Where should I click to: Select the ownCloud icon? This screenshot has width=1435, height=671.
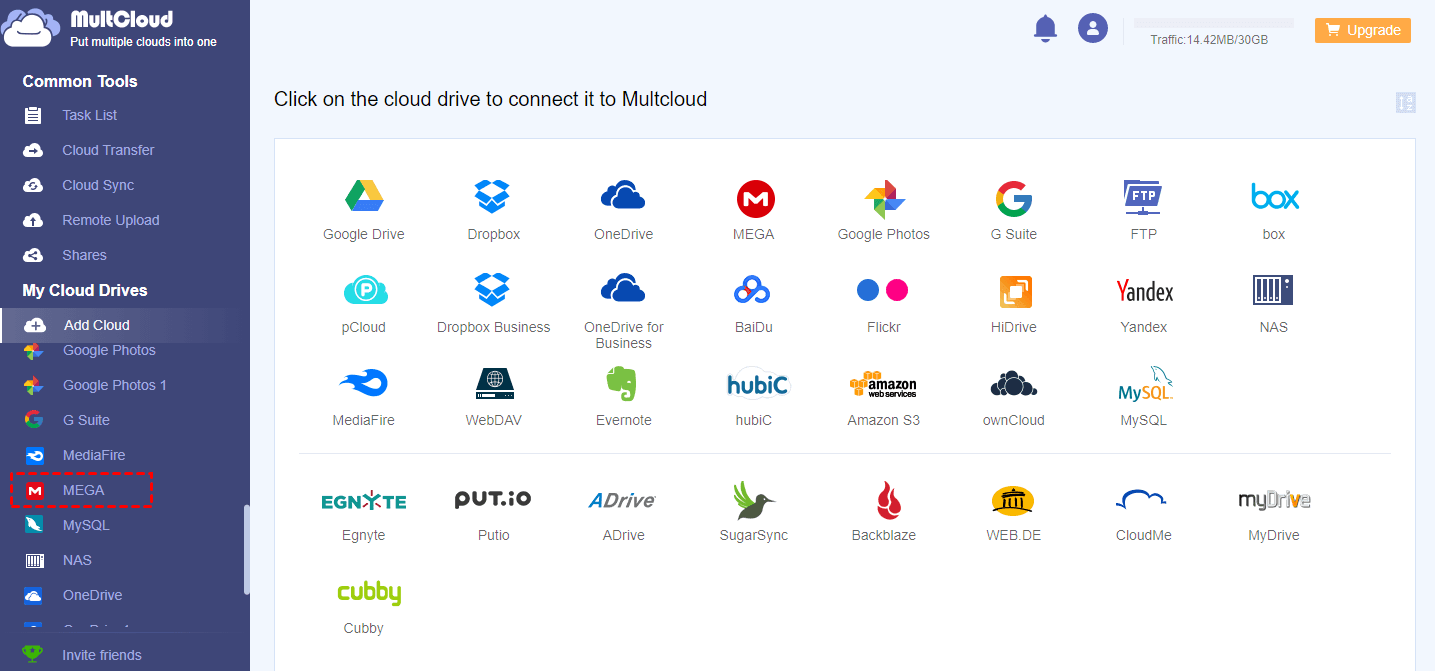(x=1014, y=384)
